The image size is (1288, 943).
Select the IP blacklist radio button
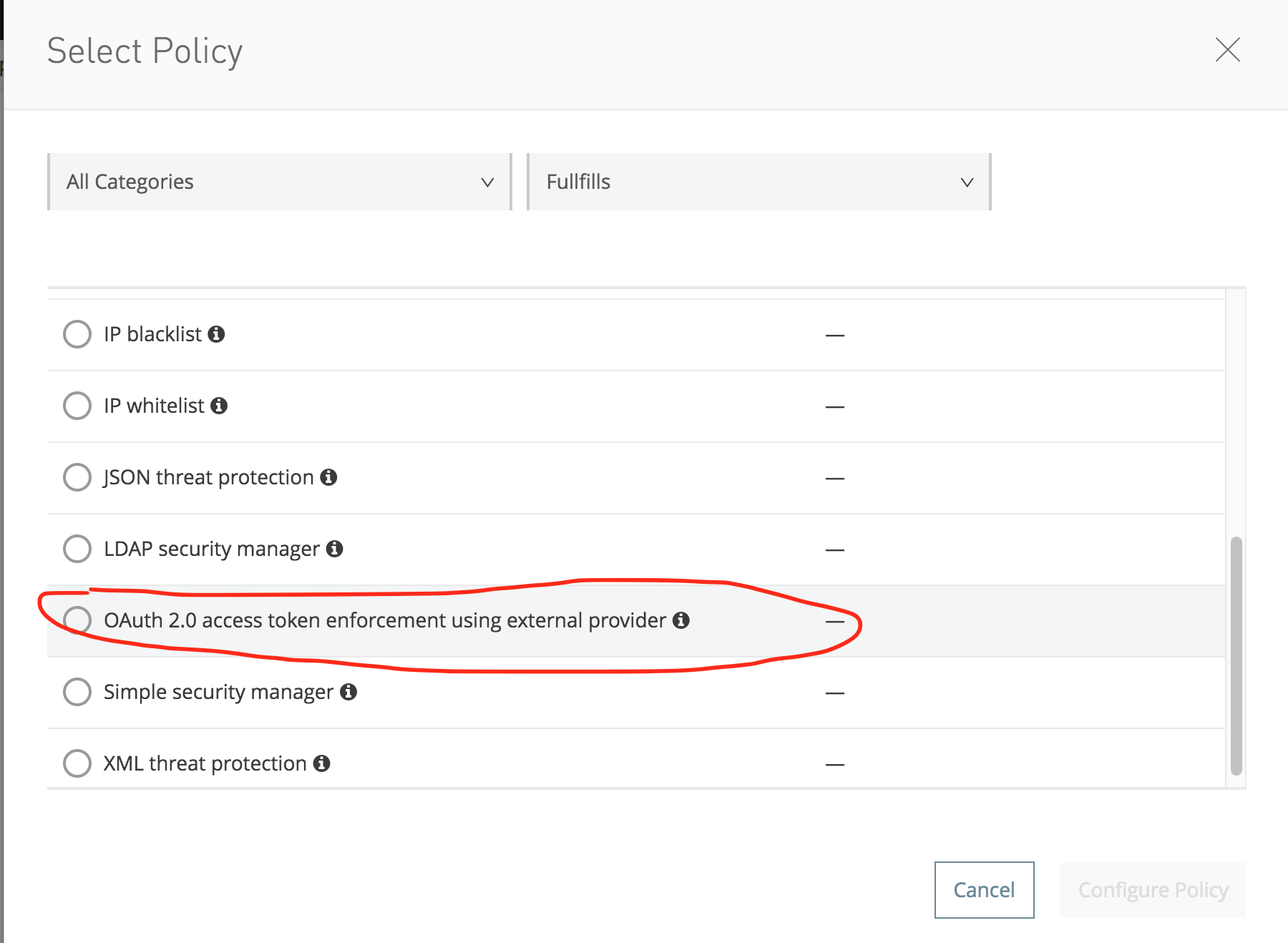(x=77, y=334)
